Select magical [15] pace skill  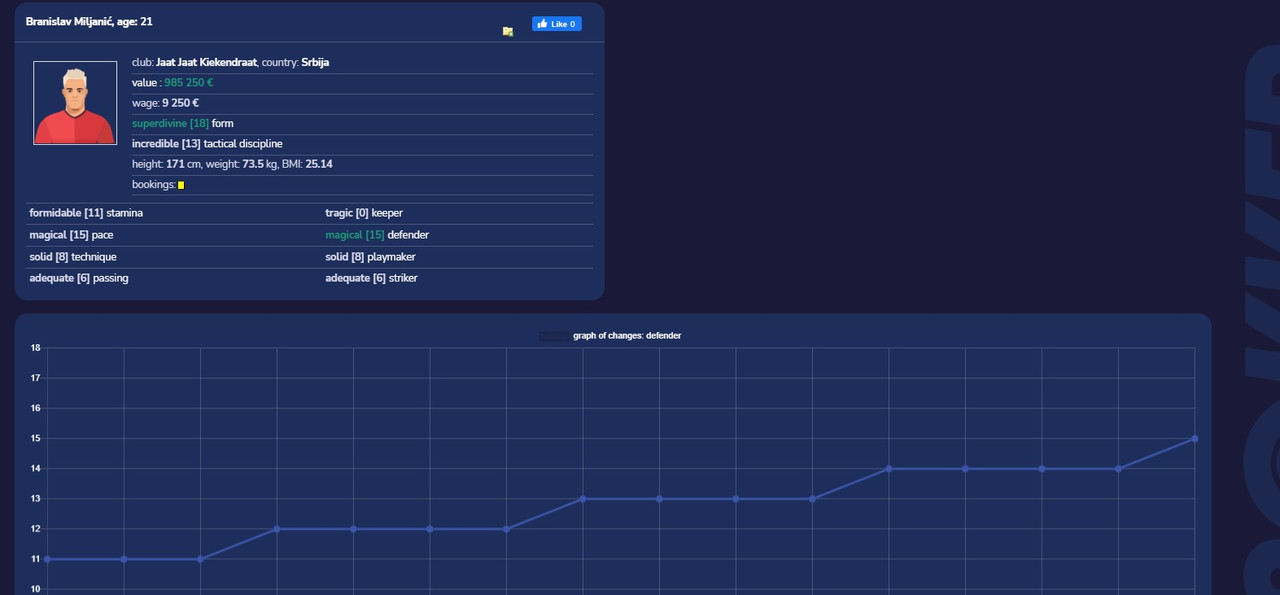(x=71, y=235)
